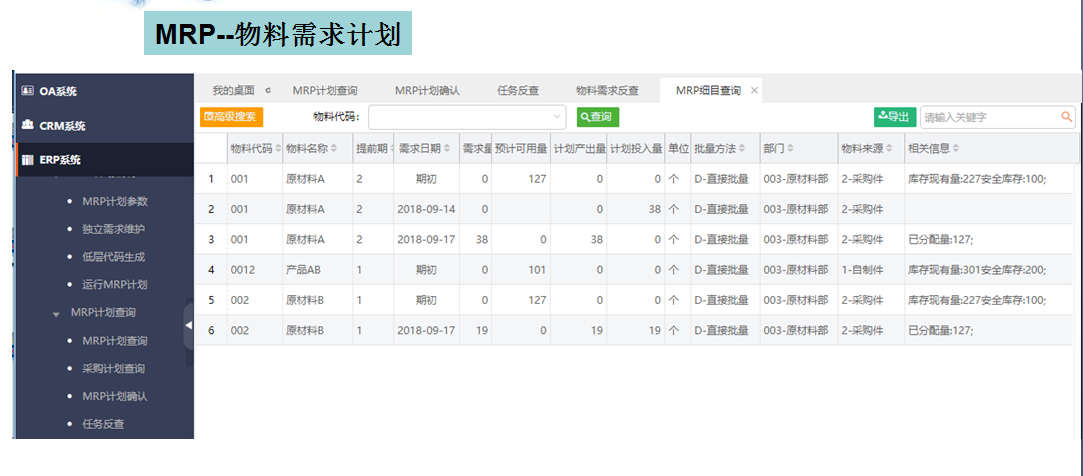Open 低层代码生成 in the sidebar
The image size is (1083, 476).
click(114, 256)
